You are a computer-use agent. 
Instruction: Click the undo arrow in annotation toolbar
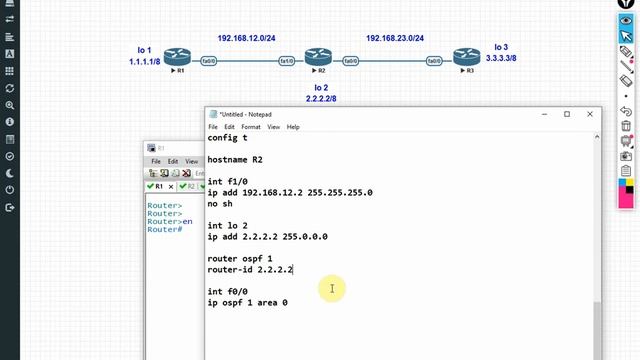(x=626, y=111)
